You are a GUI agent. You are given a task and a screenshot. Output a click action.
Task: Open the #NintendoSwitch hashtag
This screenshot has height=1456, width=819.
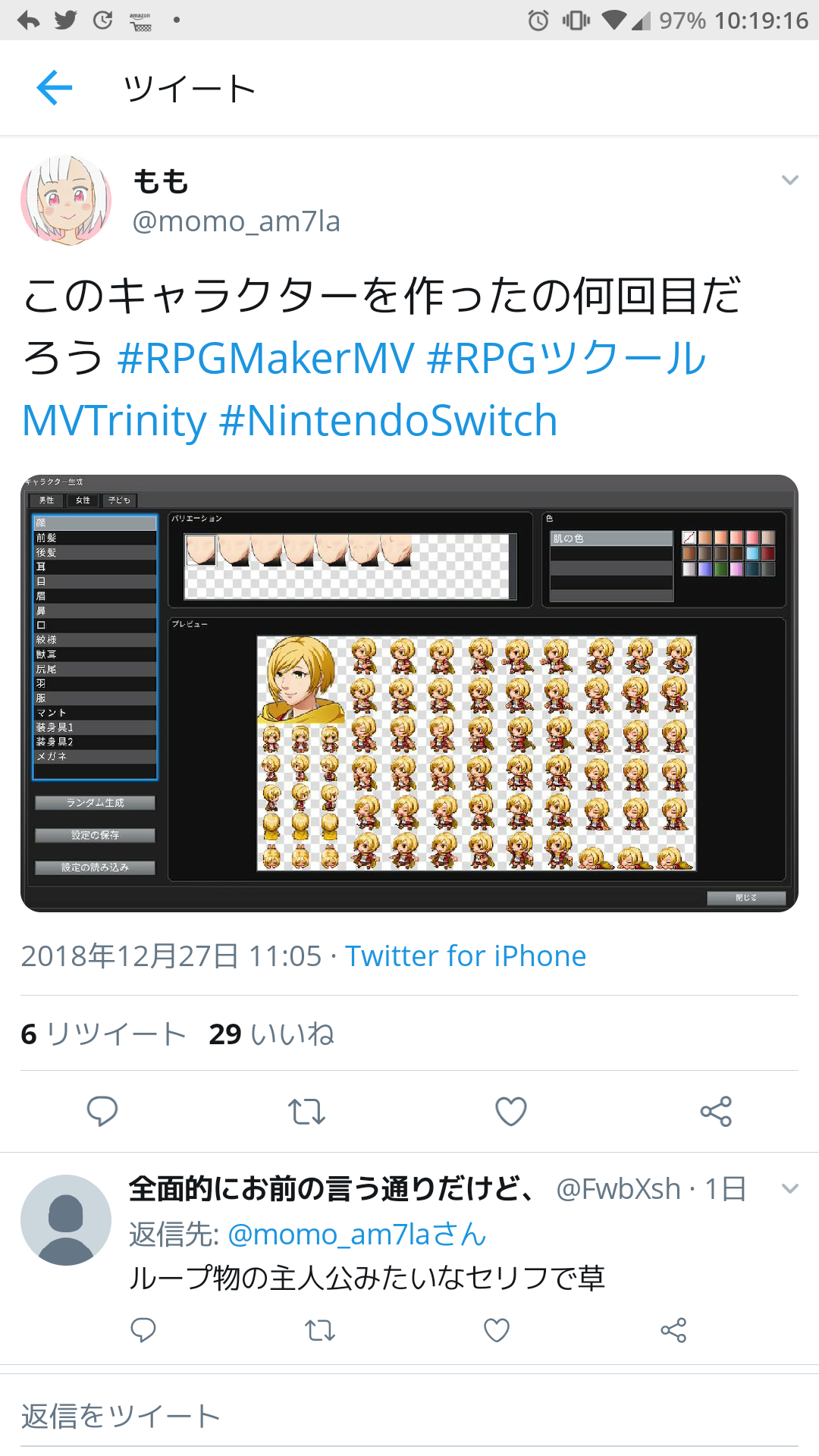388,420
